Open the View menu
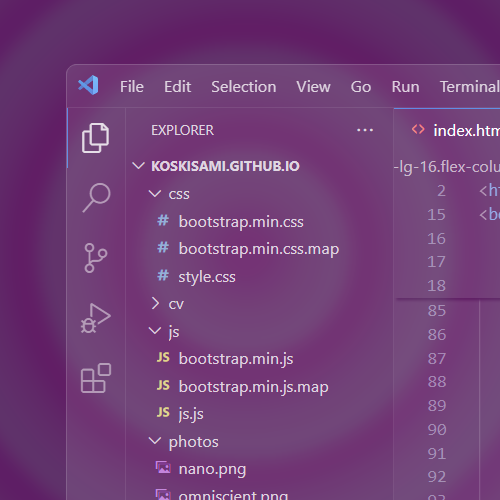This screenshot has height=500, width=500. (314, 87)
